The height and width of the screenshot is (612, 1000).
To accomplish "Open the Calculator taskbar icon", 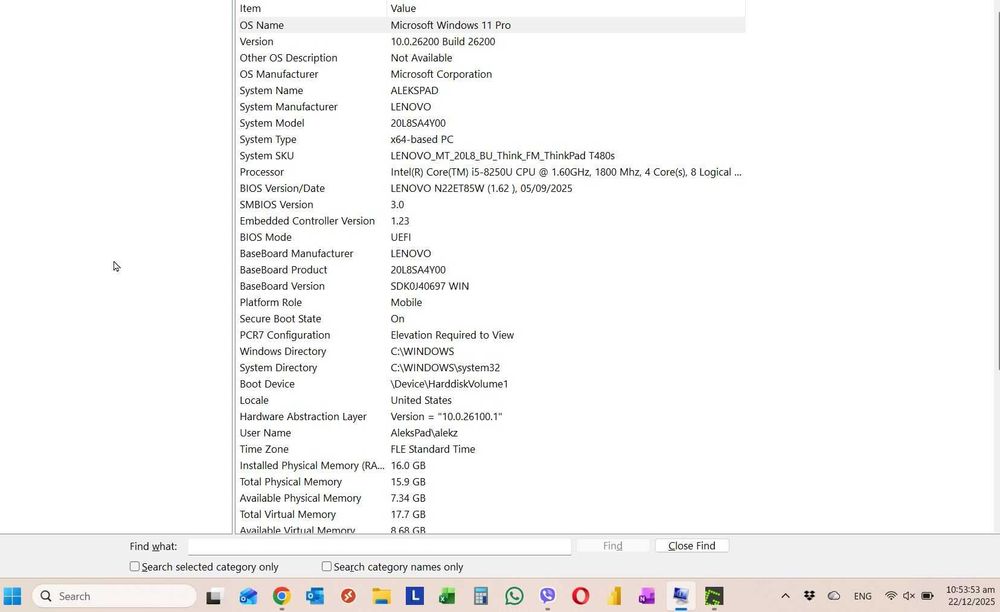I will click(481, 596).
